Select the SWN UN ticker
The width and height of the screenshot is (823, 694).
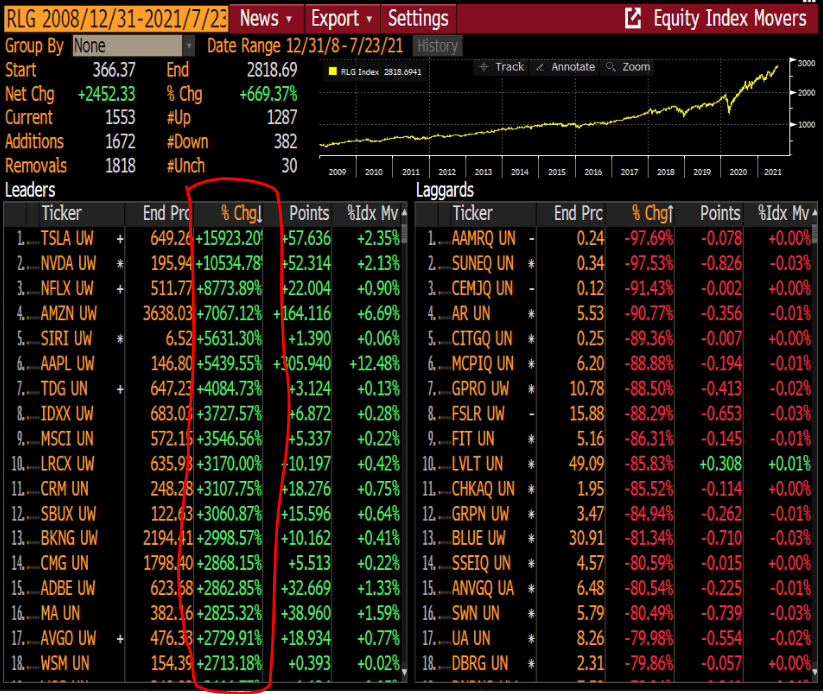(x=476, y=613)
